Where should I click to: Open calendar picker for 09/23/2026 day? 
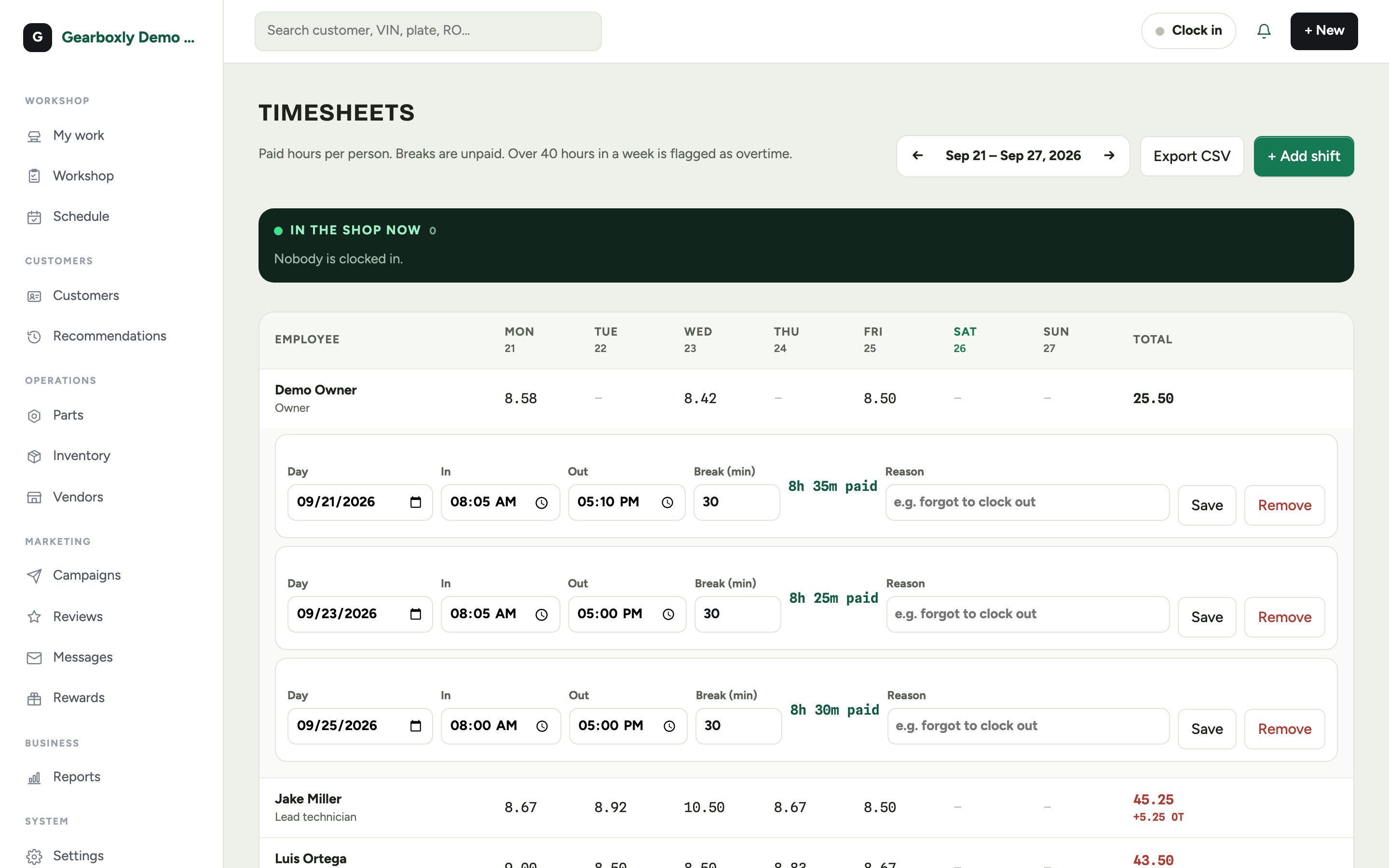416,614
